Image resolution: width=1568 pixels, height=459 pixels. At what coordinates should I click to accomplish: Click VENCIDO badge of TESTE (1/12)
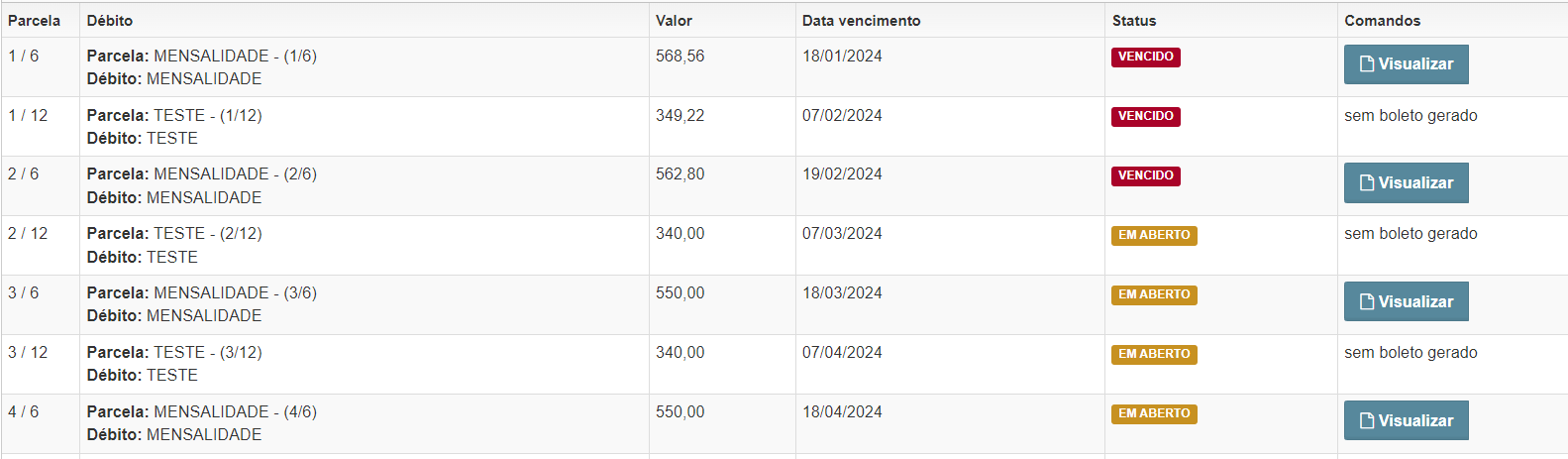point(1146,117)
